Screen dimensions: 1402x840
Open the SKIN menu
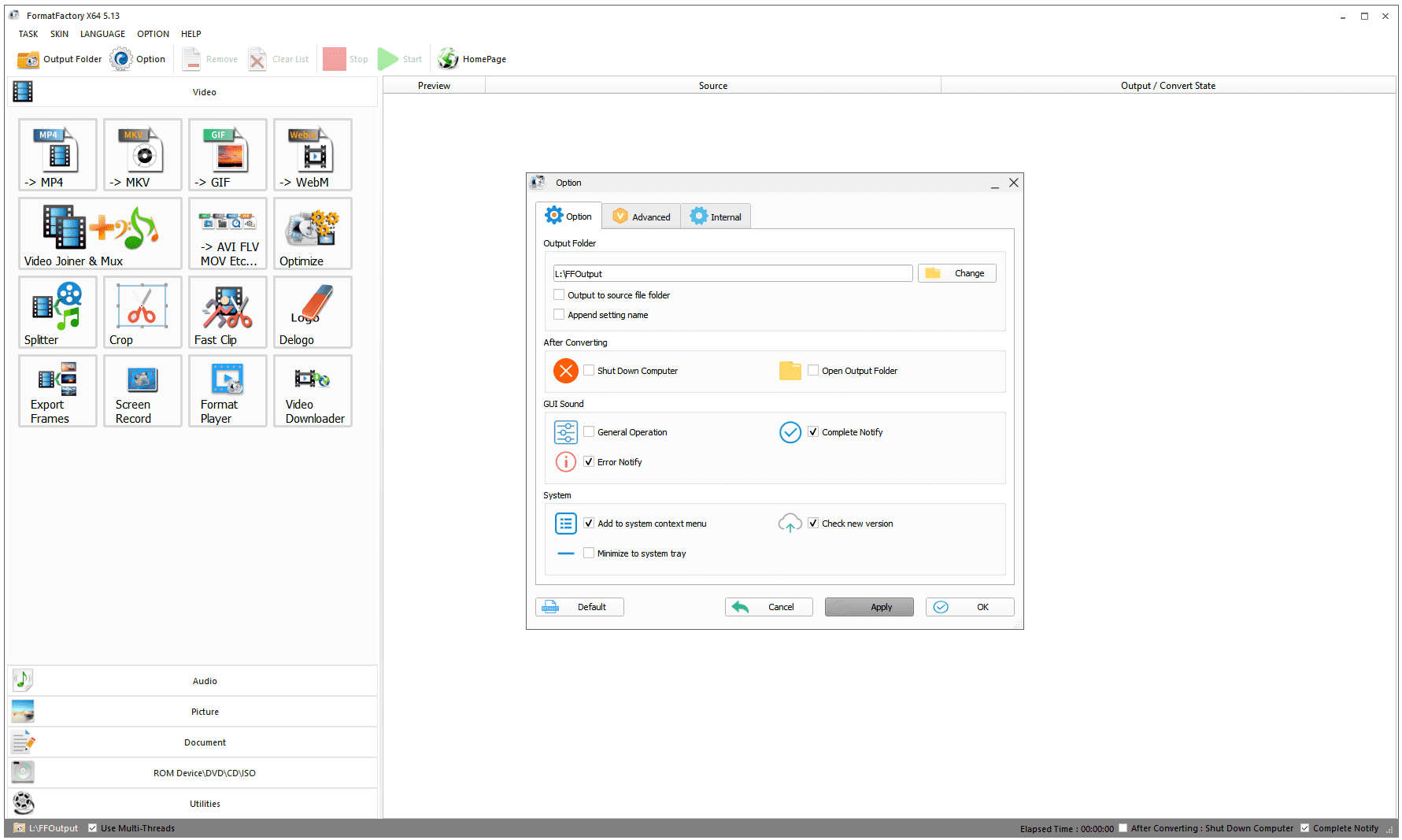(59, 34)
